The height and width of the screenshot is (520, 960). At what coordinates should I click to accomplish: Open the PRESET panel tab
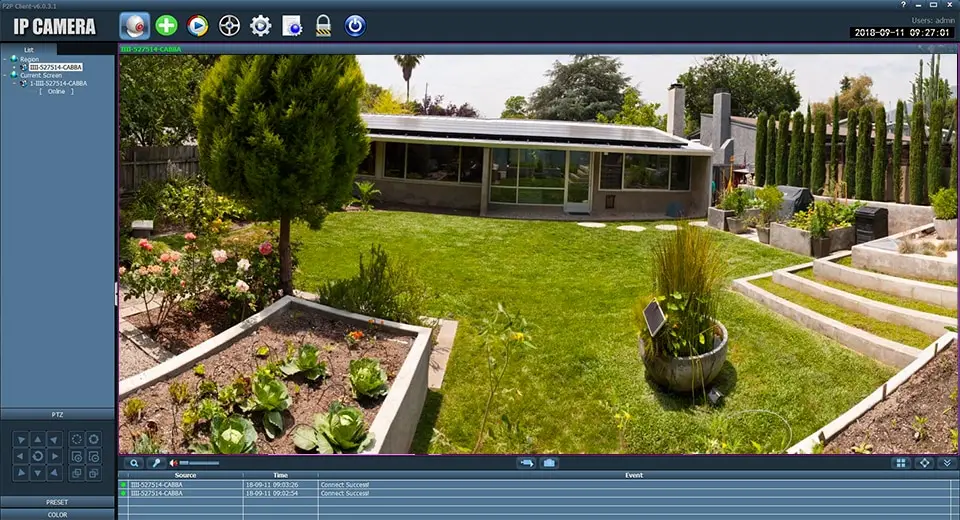pos(57,502)
